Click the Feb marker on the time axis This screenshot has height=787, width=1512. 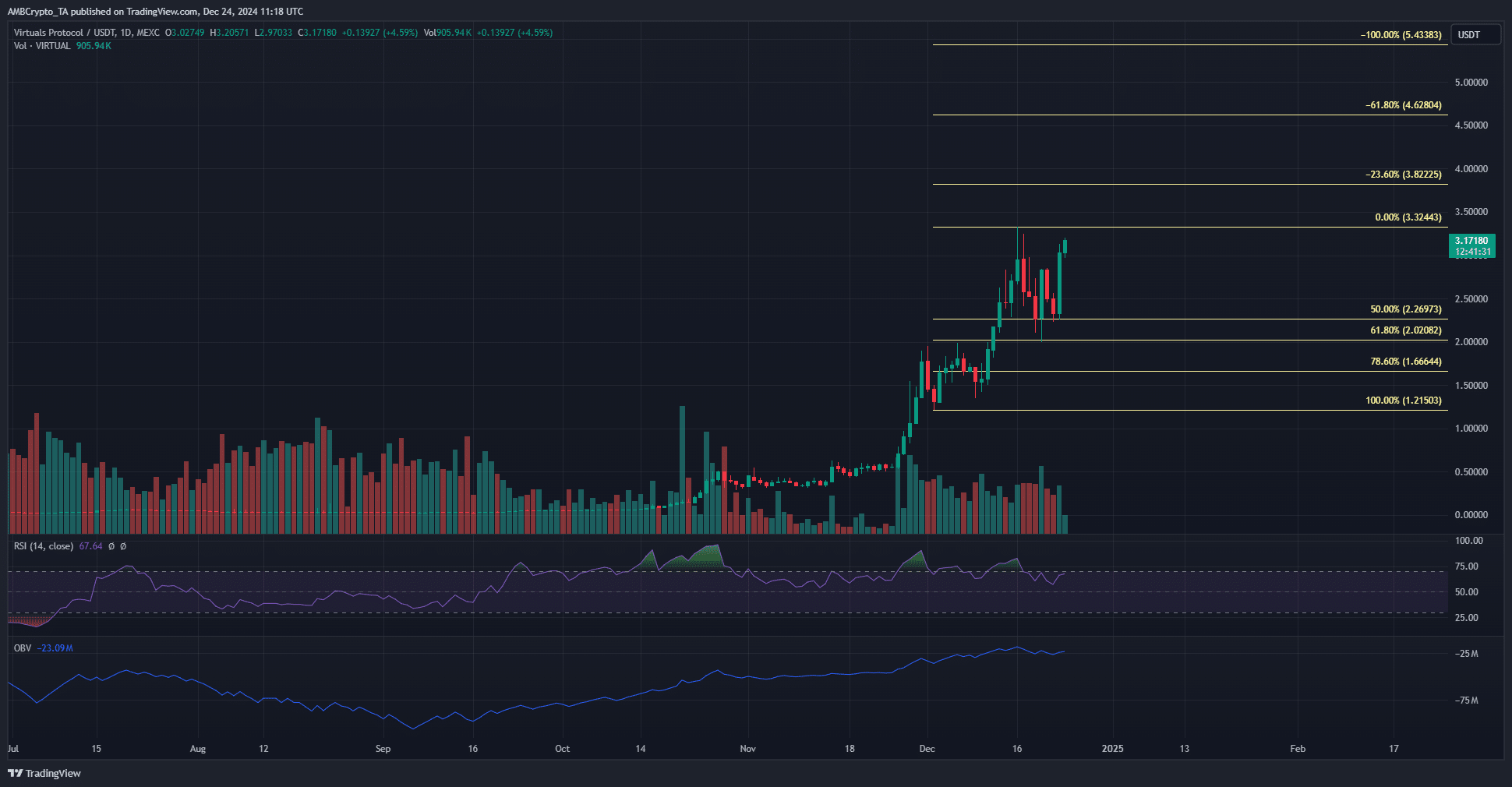click(x=1298, y=749)
